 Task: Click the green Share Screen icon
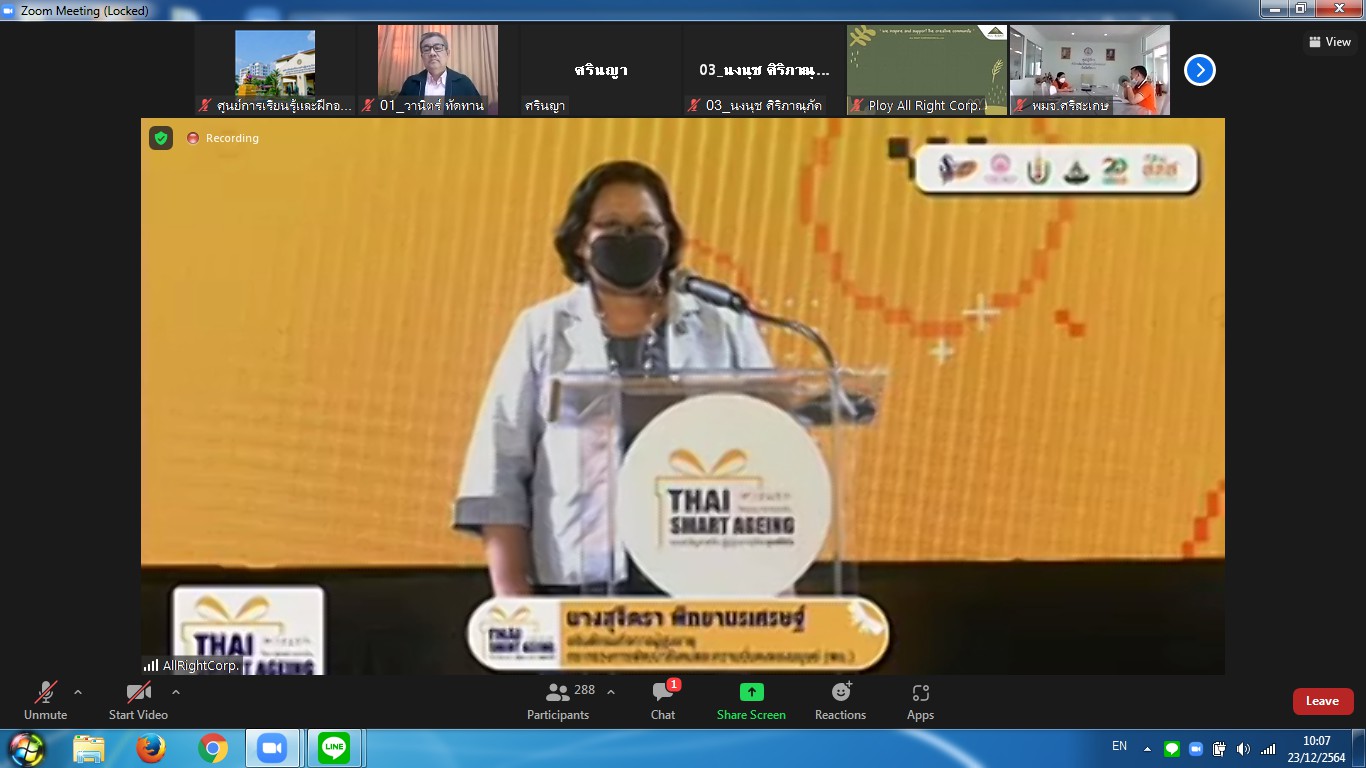751,692
